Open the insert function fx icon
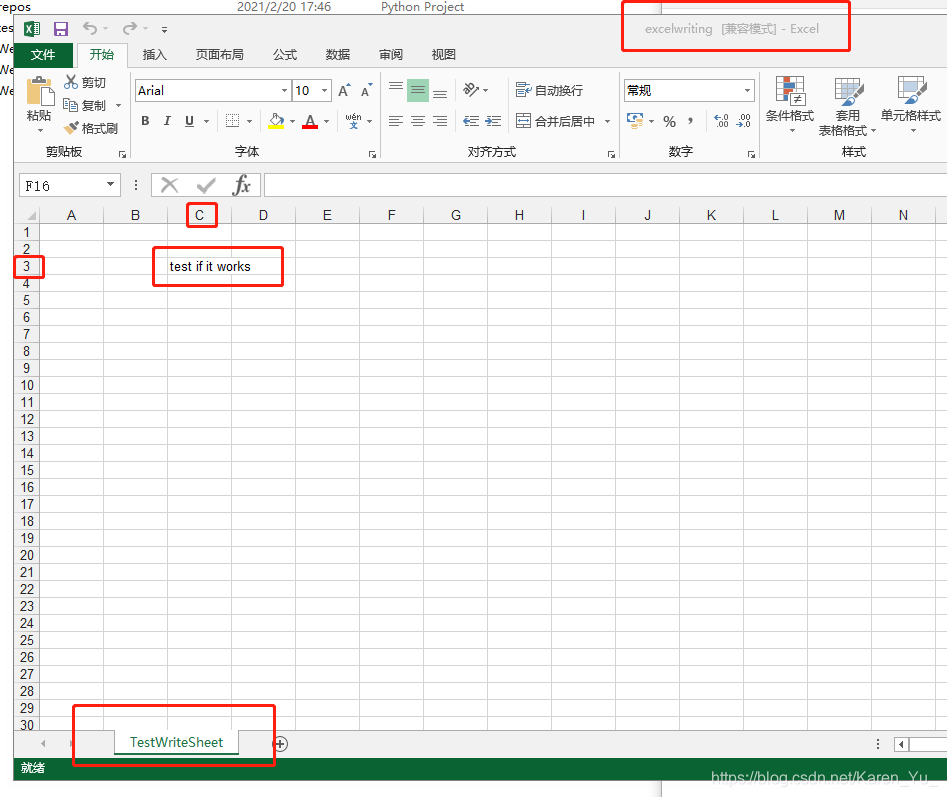 [x=243, y=184]
